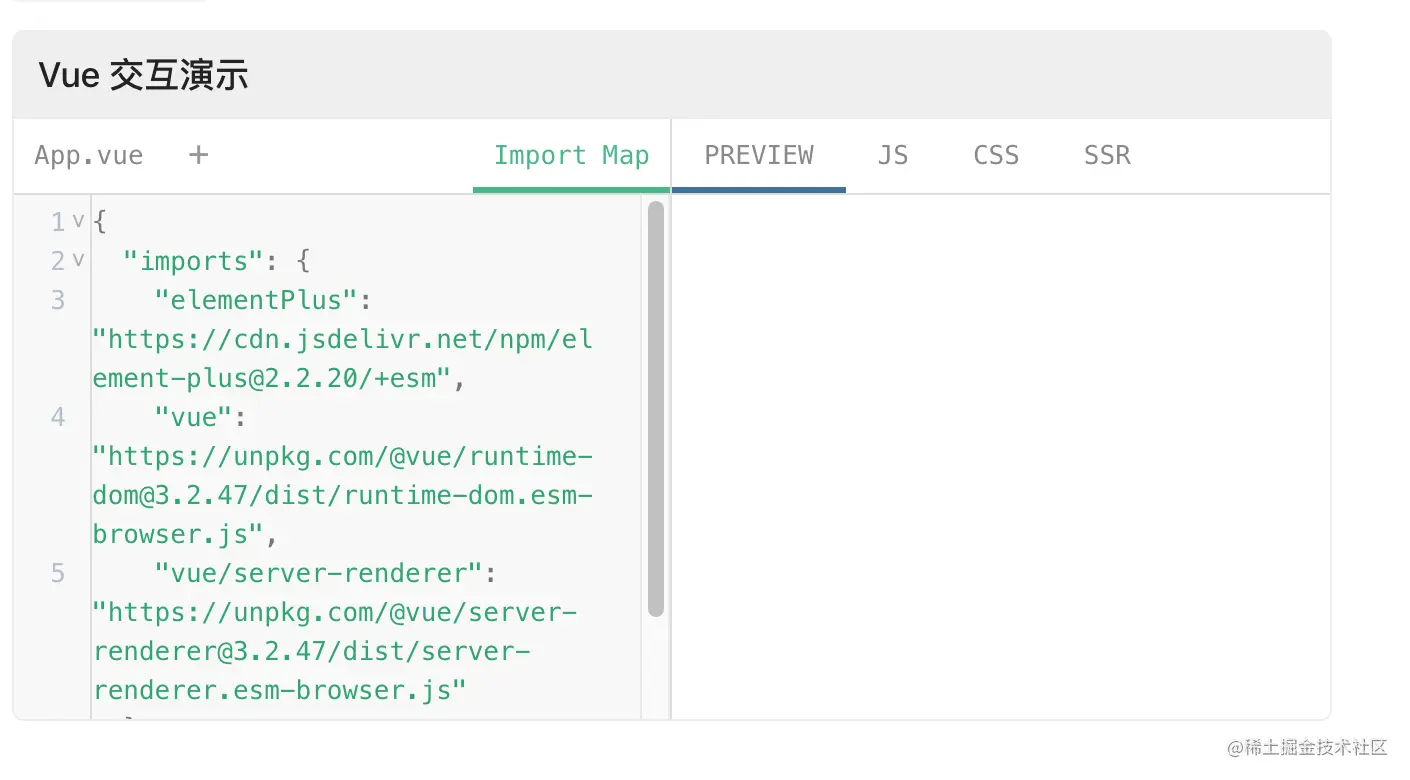Click the runtime-dom unpkg URL string
Image resolution: width=1410 pixels, height=780 pixels.
(342, 495)
